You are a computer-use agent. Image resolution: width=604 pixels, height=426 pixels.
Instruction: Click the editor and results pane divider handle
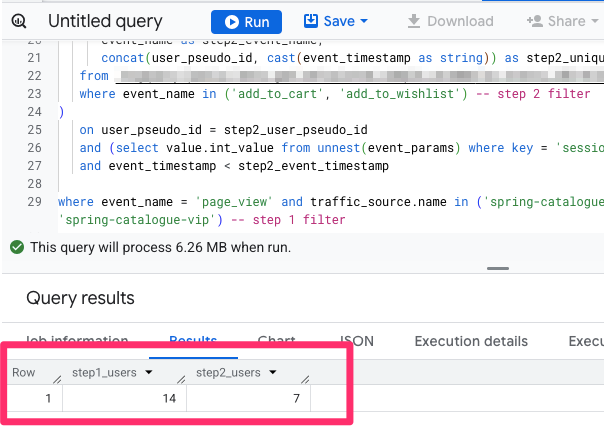tap(490, 268)
